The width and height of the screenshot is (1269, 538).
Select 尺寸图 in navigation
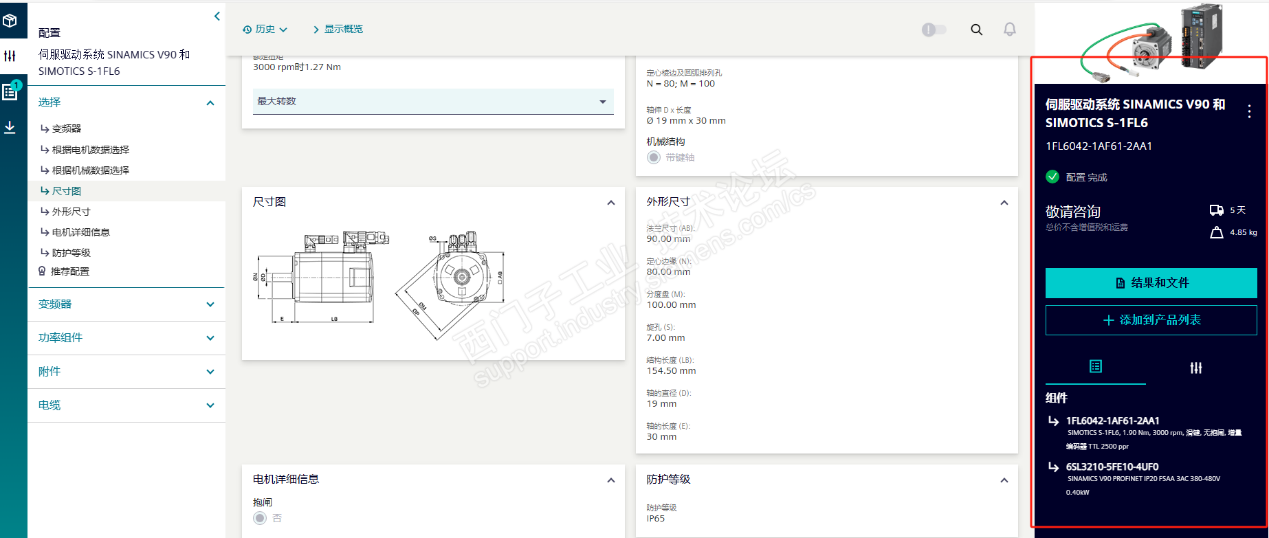click(x=66, y=191)
